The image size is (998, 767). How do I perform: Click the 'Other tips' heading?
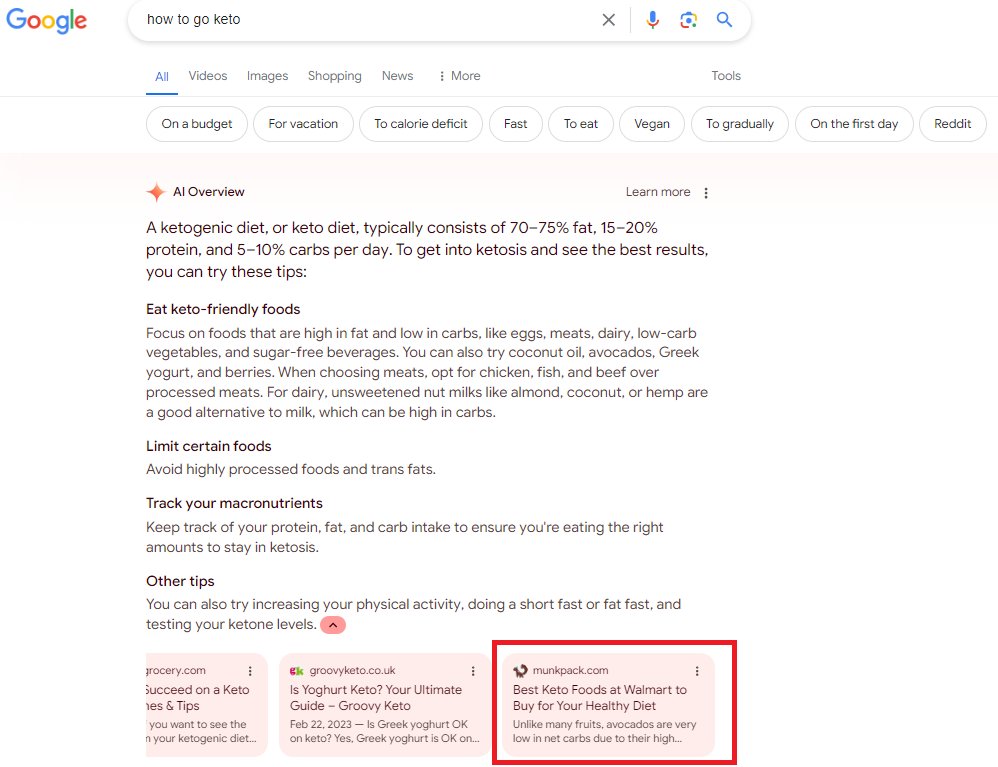coord(180,581)
